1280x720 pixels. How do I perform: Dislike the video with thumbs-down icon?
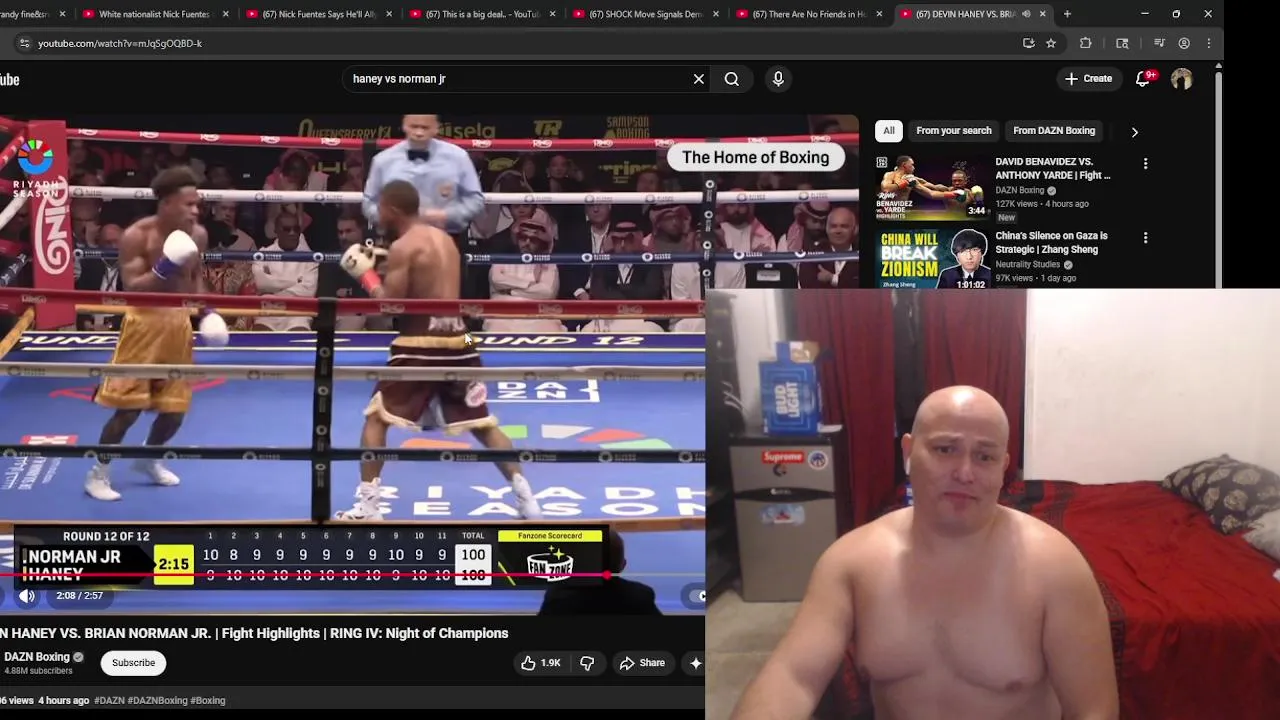(587, 663)
